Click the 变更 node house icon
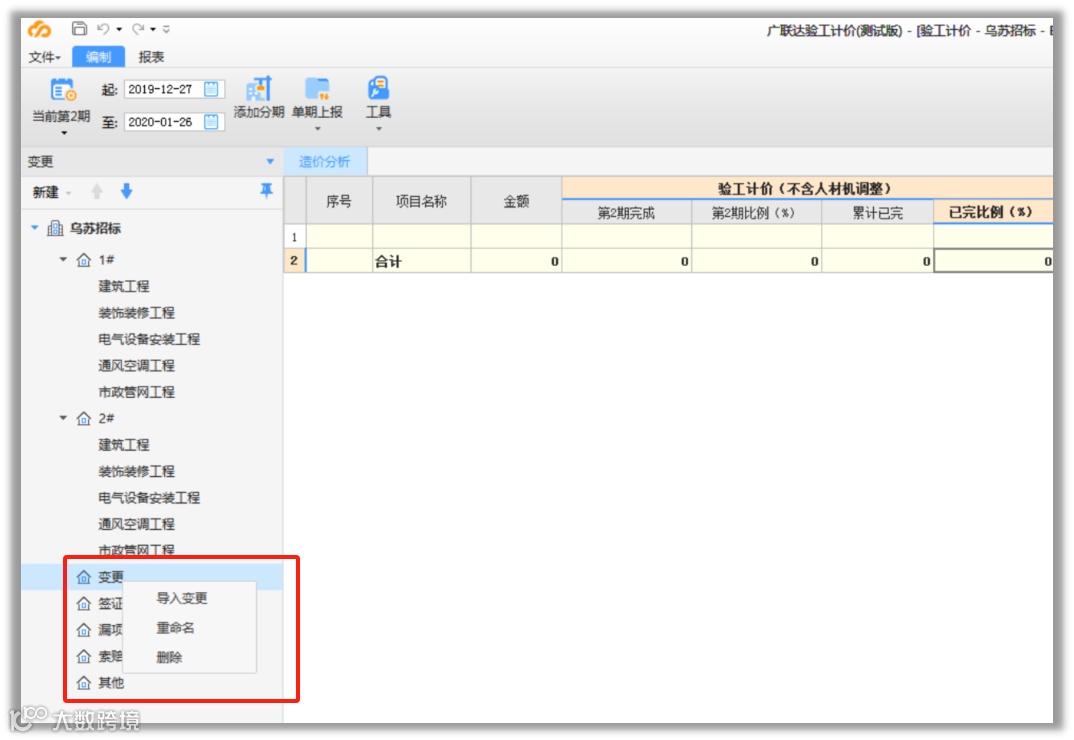Screen dimensions: 1074x740 pyautogui.click(x=84, y=577)
